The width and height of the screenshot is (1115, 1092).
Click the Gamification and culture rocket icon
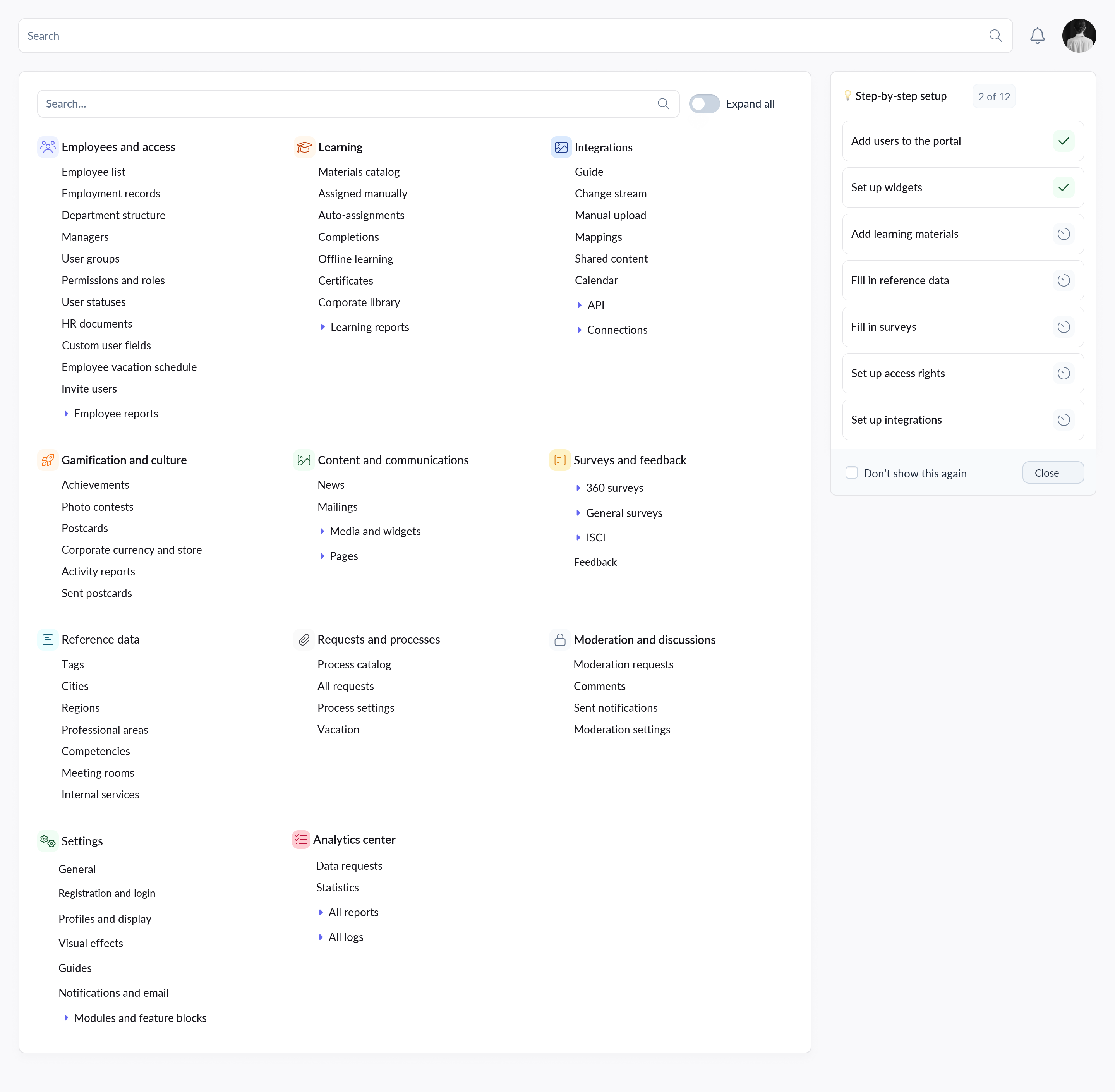pyautogui.click(x=48, y=460)
